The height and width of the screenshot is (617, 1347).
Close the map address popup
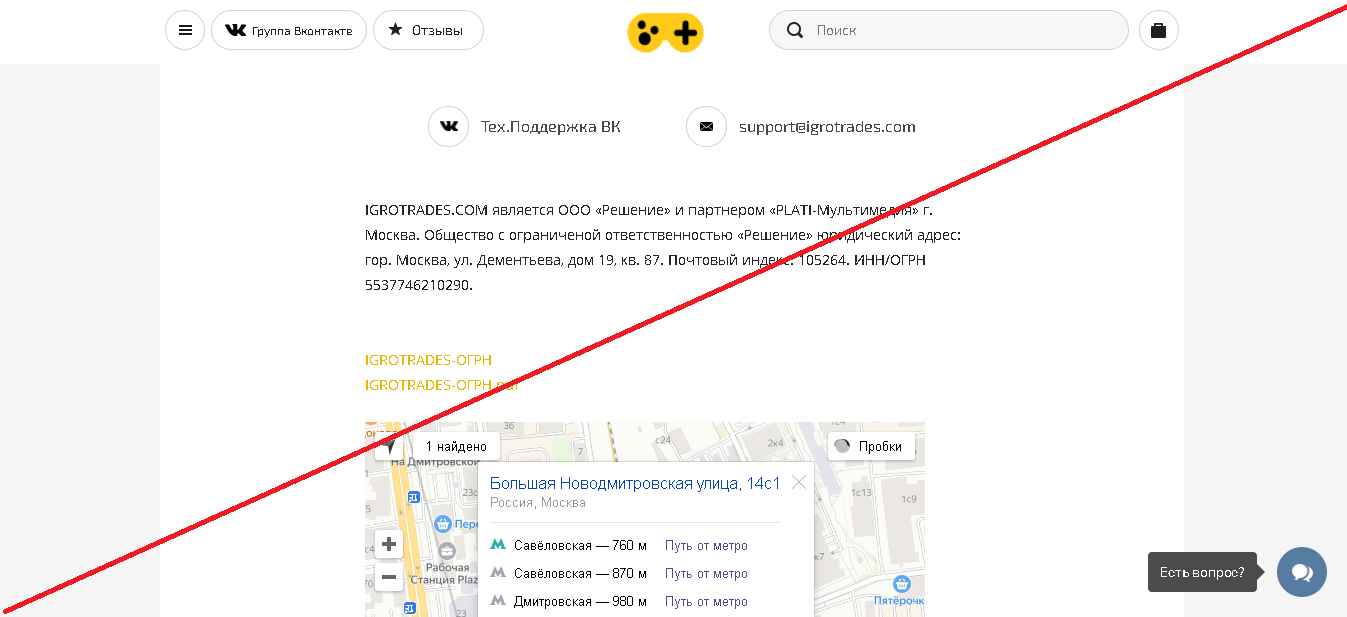pos(799,482)
